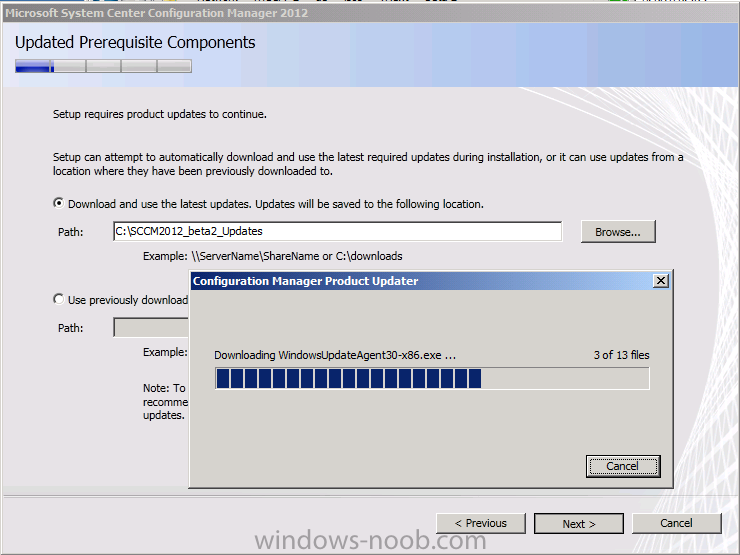
Task: Click the wizard step progress indicator in header
Action: [x=103, y=66]
